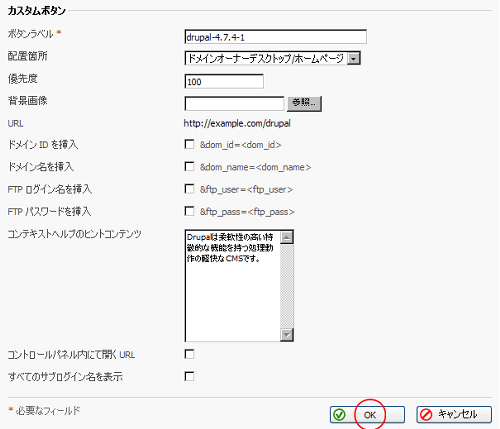Enable すべてのサブログイン名を表示 checkbox
500x429 pixels.
click(x=189, y=376)
